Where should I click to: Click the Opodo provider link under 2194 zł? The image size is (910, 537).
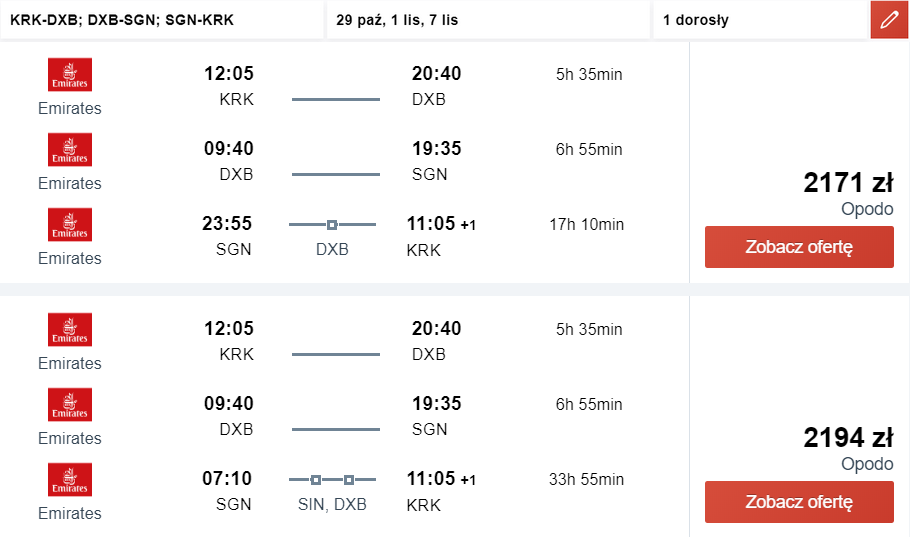click(867, 464)
